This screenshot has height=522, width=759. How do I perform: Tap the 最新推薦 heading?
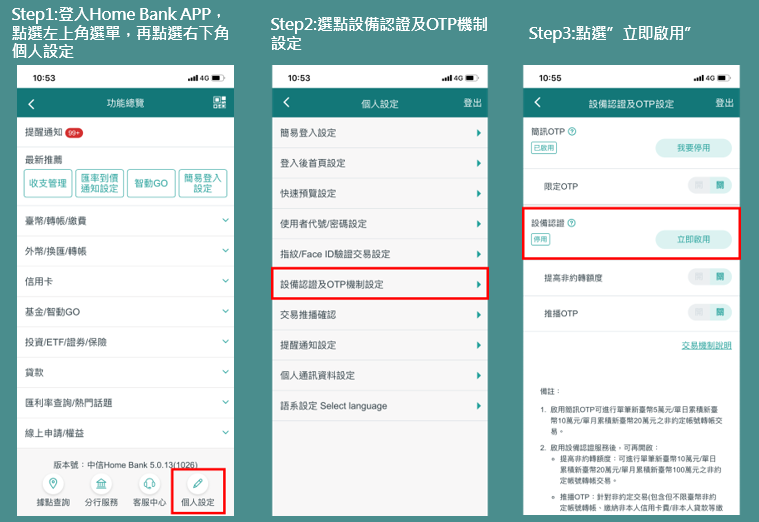point(44,160)
